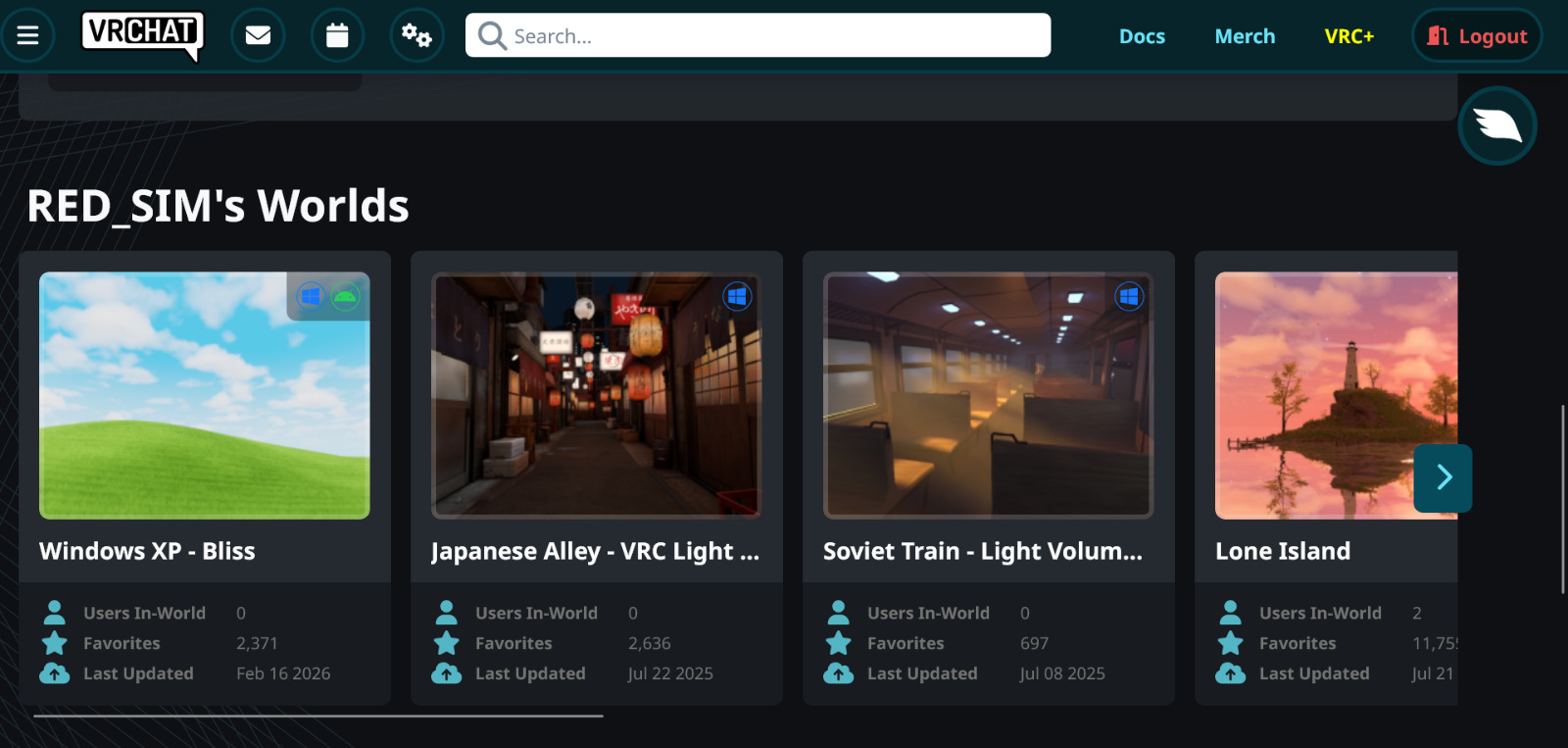
Task: Click the VRChat logo
Action: point(142,35)
